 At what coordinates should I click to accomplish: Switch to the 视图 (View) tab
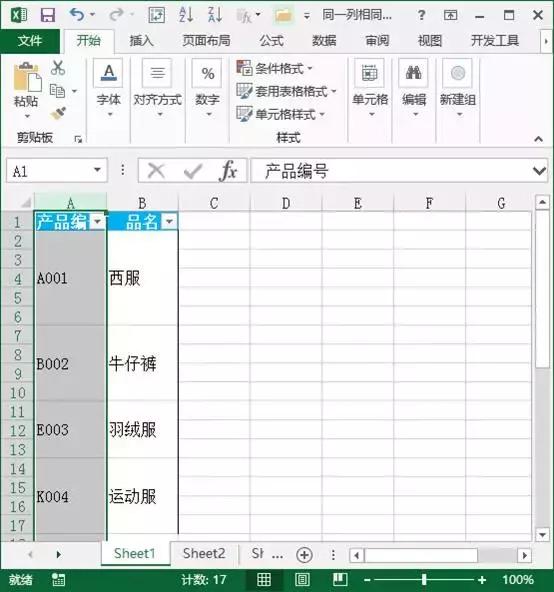pyautogui.click(x=430, y=40)
